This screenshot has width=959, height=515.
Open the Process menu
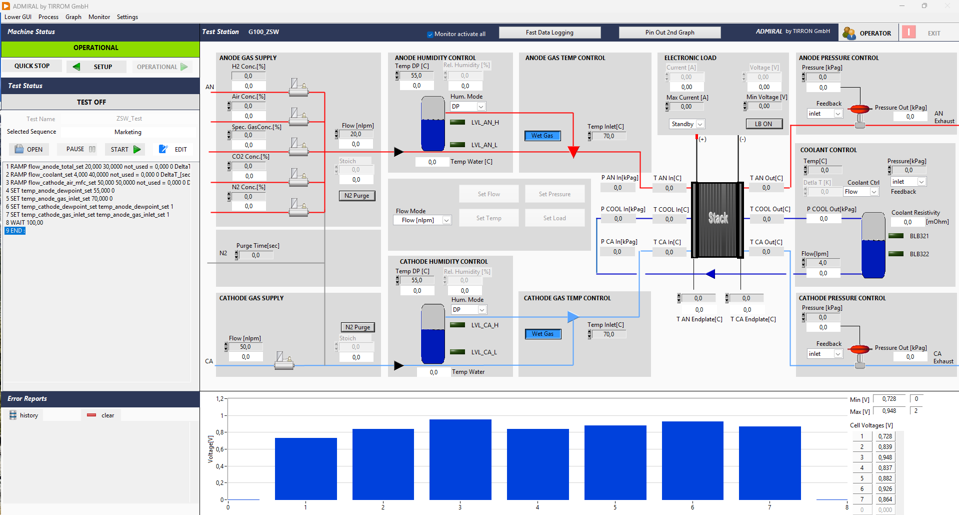tap(48, 17)
